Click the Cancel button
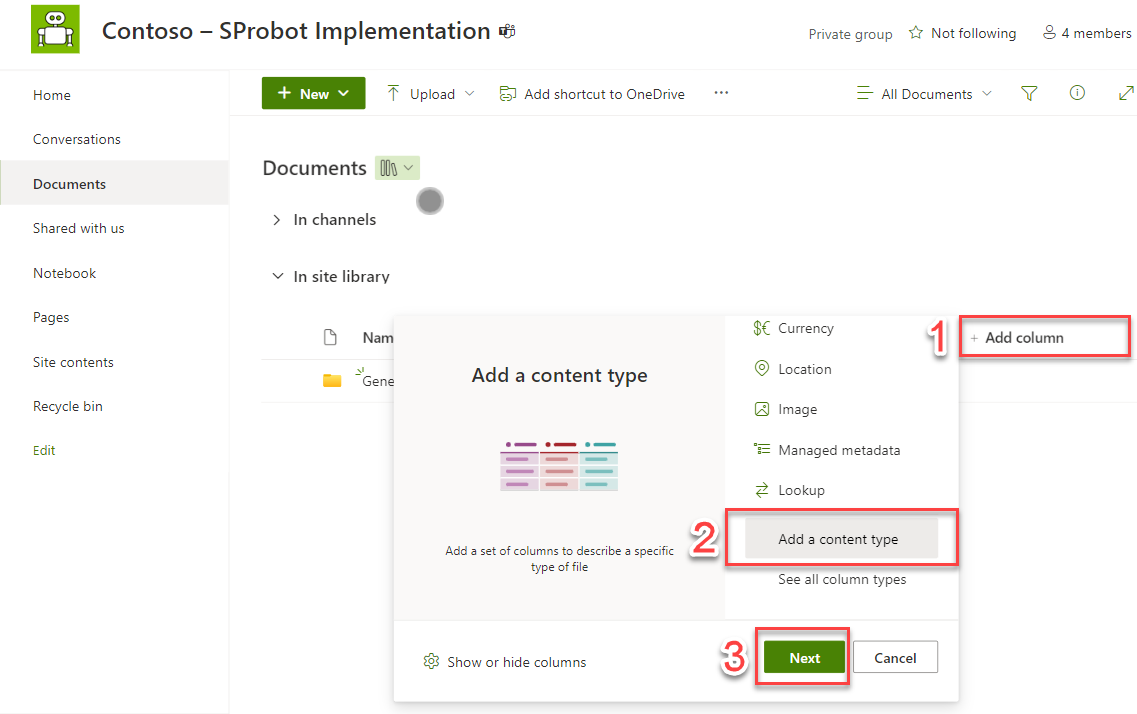 point(895,657)
